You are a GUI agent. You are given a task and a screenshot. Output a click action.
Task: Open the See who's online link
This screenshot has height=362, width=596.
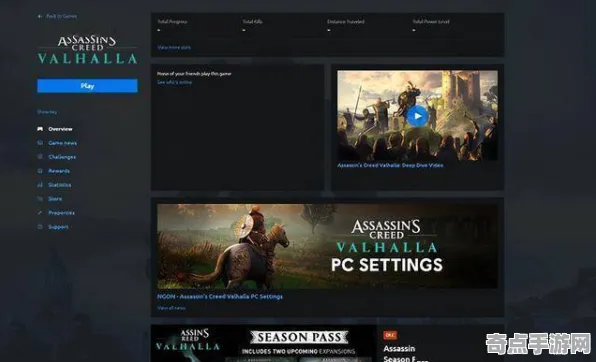click(x=174, y=82)
